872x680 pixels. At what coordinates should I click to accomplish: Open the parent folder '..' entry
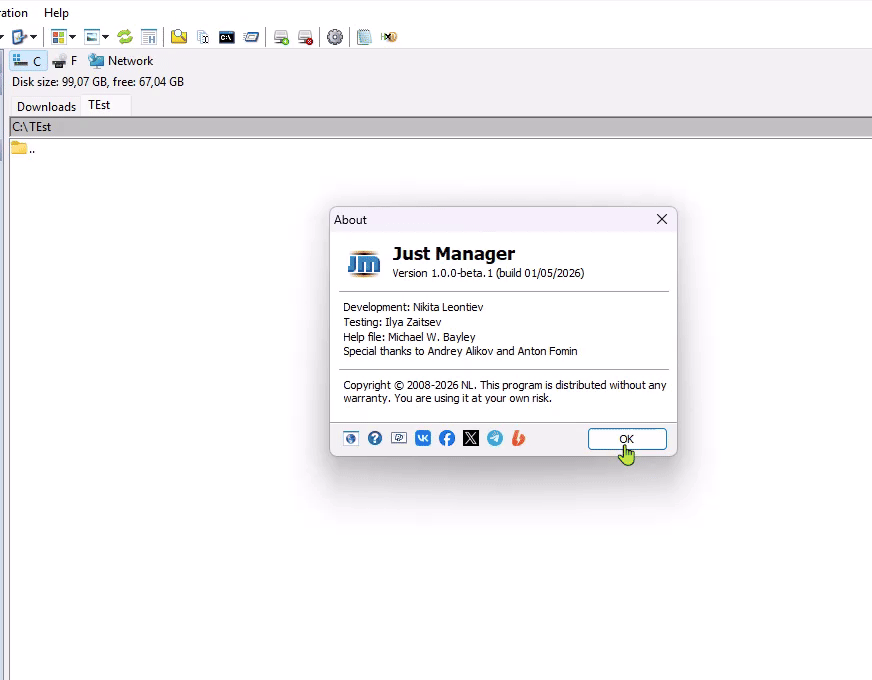[23, 148]
